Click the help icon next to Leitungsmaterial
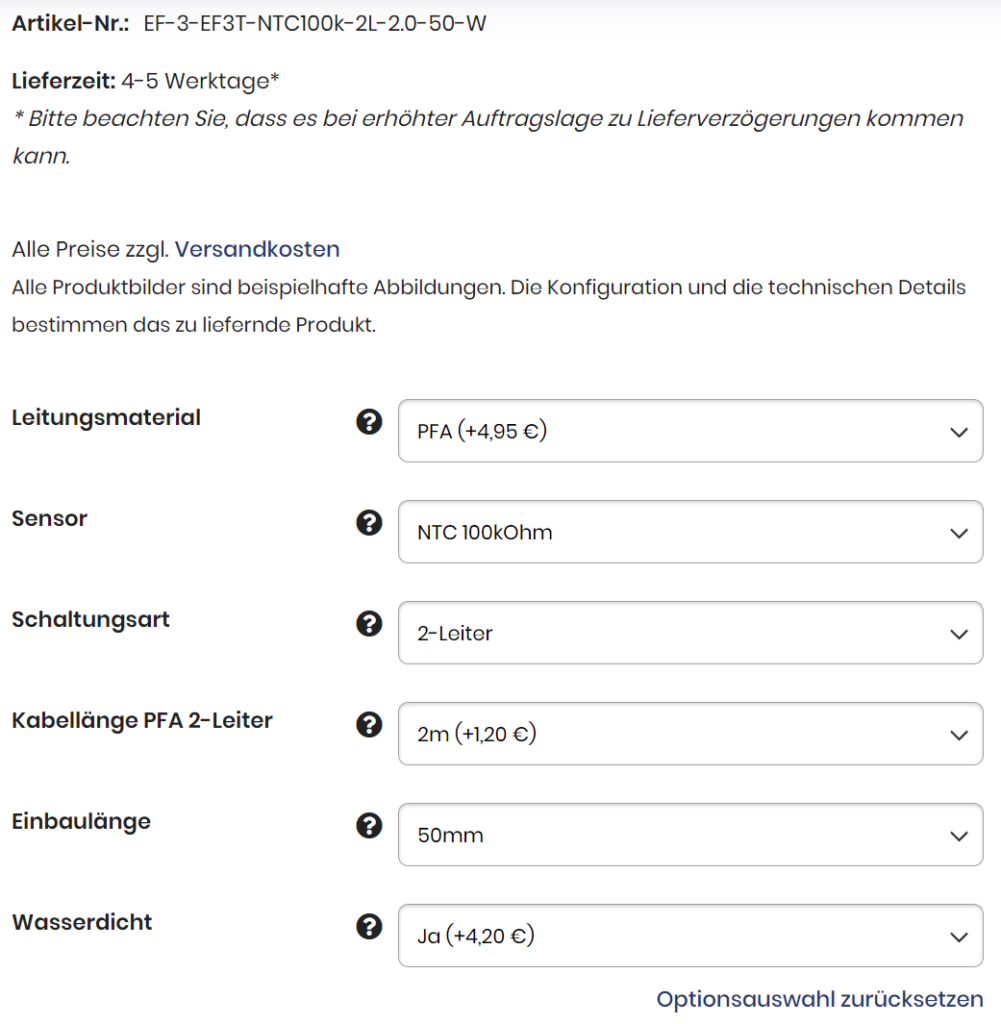The width and height of the screenshot is (1001, 1024). tap(369, 422)
